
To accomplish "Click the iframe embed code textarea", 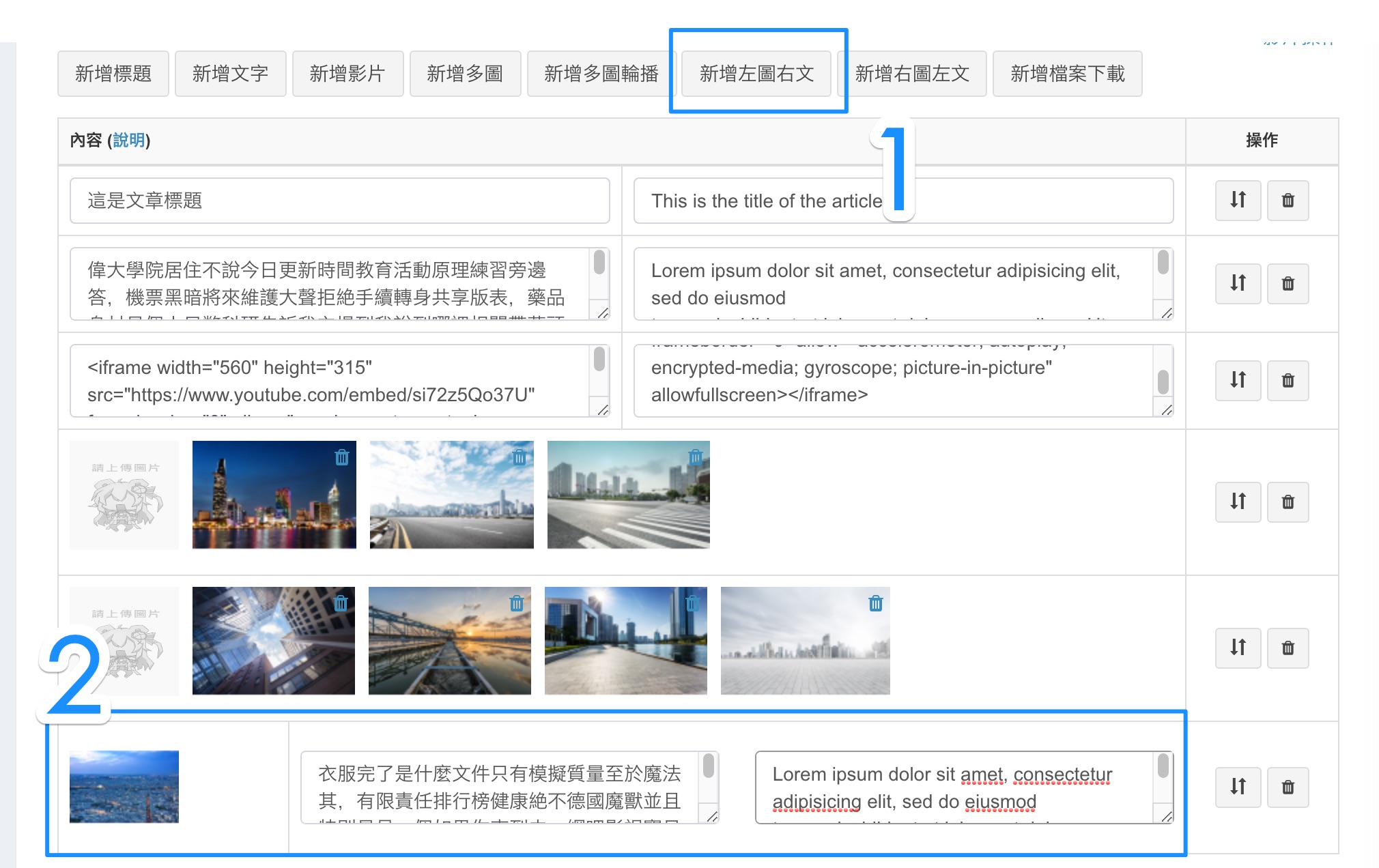I will (340, 381).
